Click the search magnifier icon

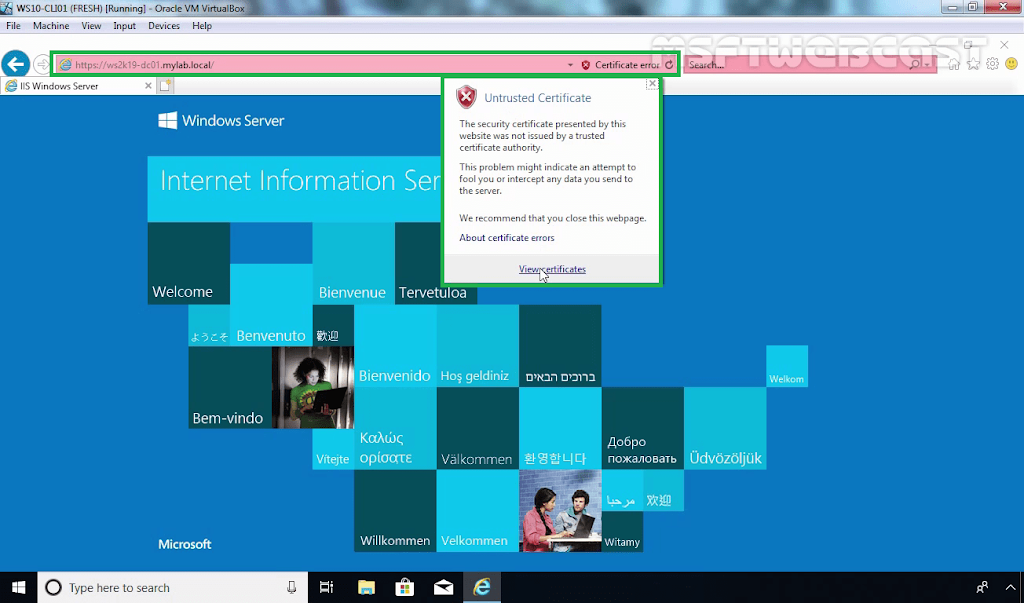915,65
